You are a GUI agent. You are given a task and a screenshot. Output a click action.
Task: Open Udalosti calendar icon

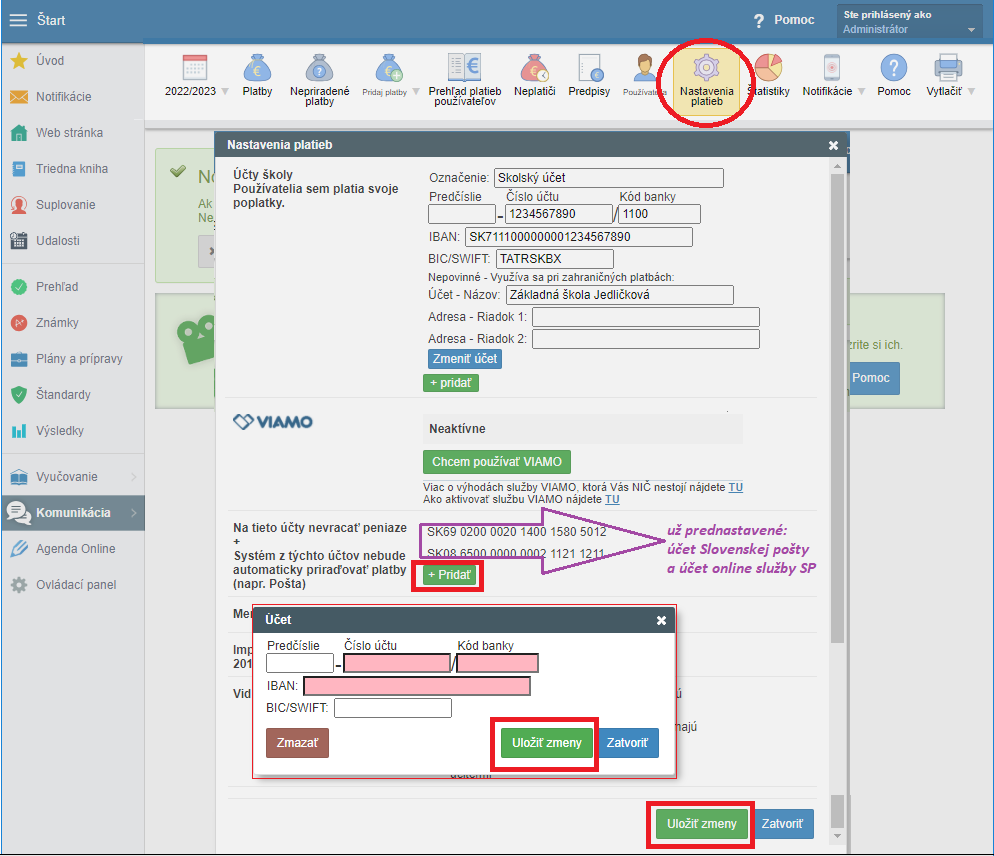19,241
